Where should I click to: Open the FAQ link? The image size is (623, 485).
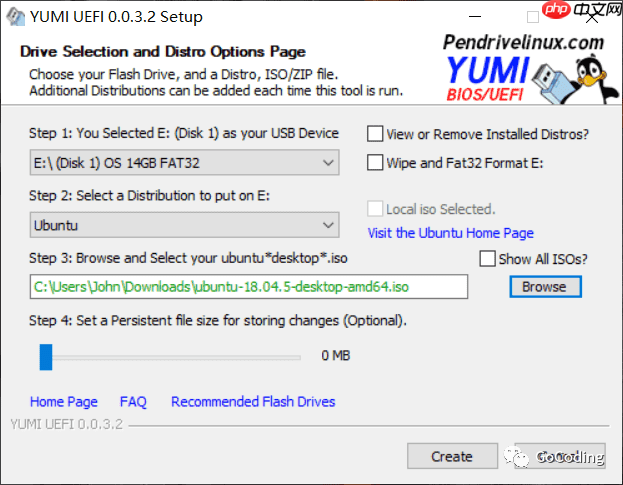(134, 402)
